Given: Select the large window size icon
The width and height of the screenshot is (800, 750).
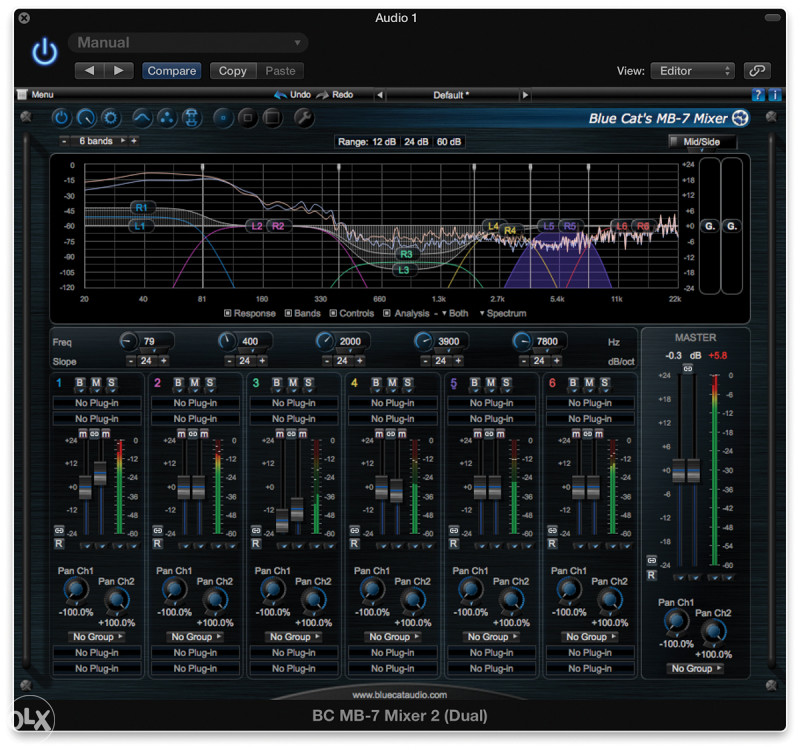Looking at the screenshot, I should [272, 118].
